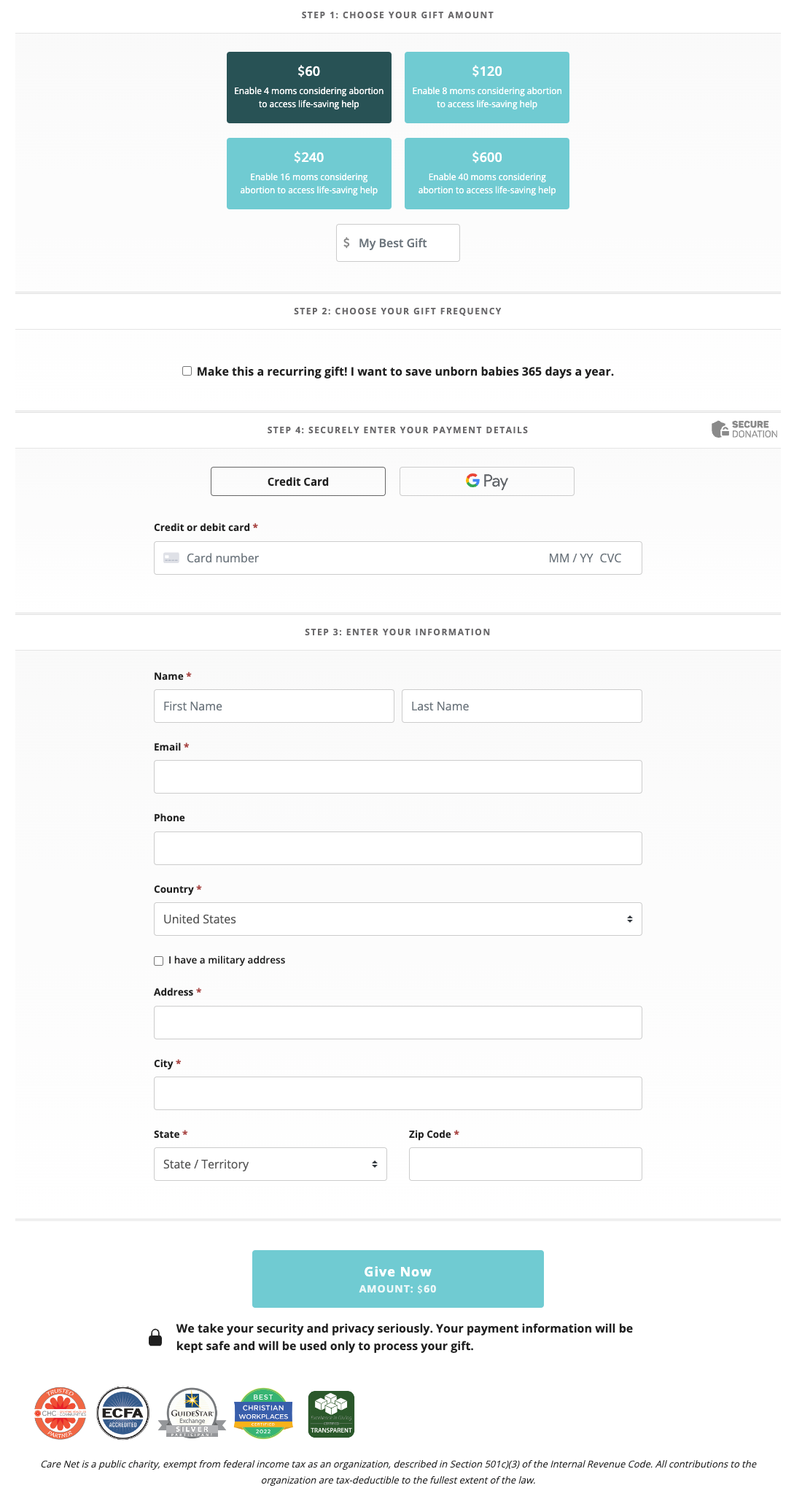The height and width of the screenshot is (1512, 794).
Task: Click the card icon in card number field
Action: coord(171,558)
